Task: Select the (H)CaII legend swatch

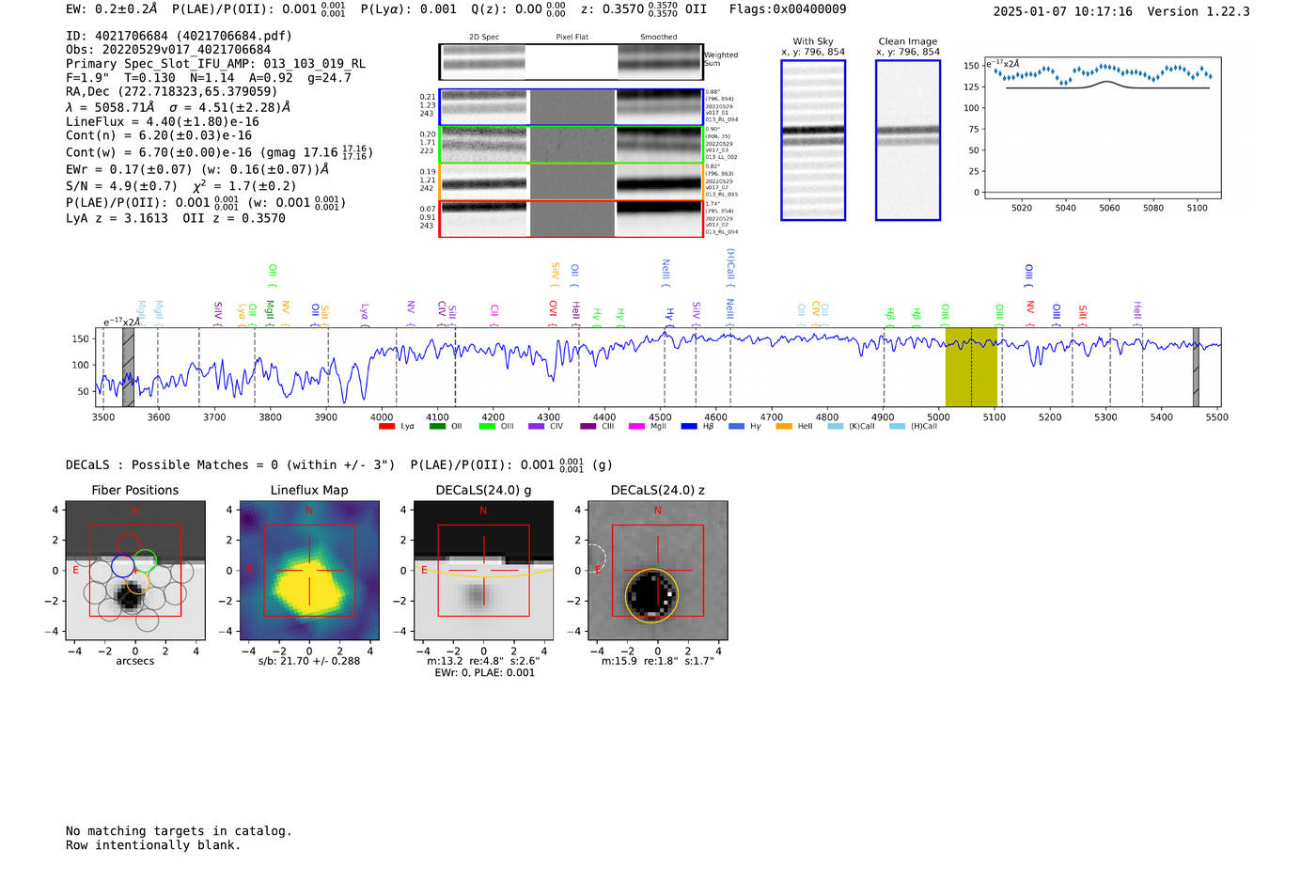Action: [897, 427]
